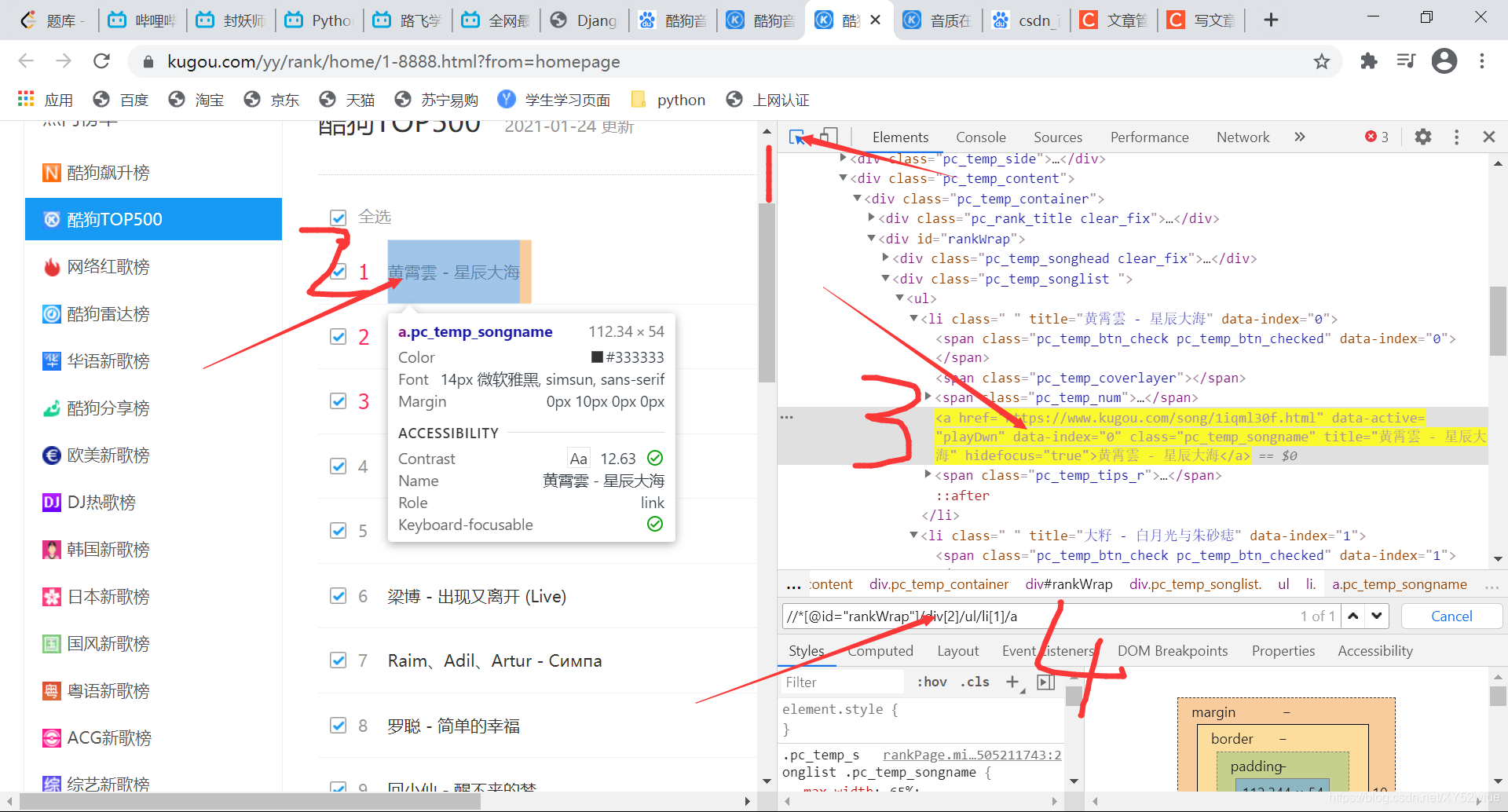
Task: Uncheck song number 2 checkbox
Action: click(339, 337)
